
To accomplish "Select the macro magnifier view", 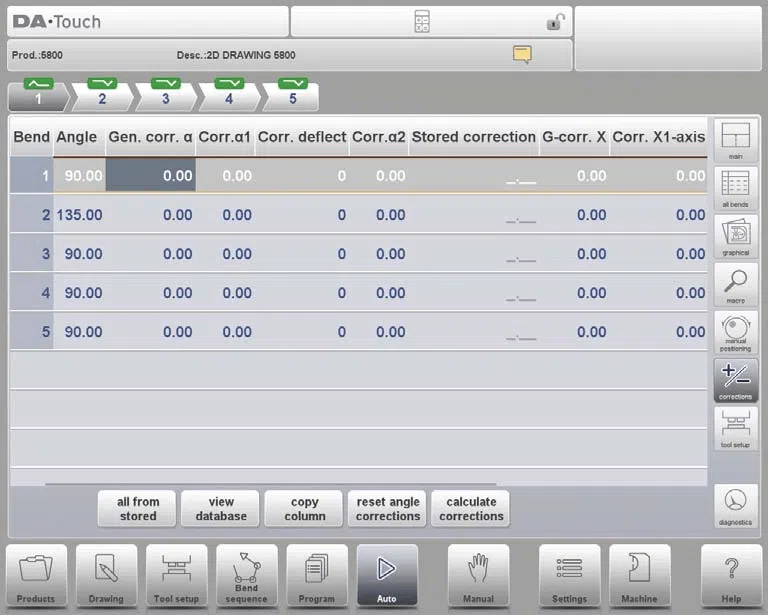I will point(735,284).
